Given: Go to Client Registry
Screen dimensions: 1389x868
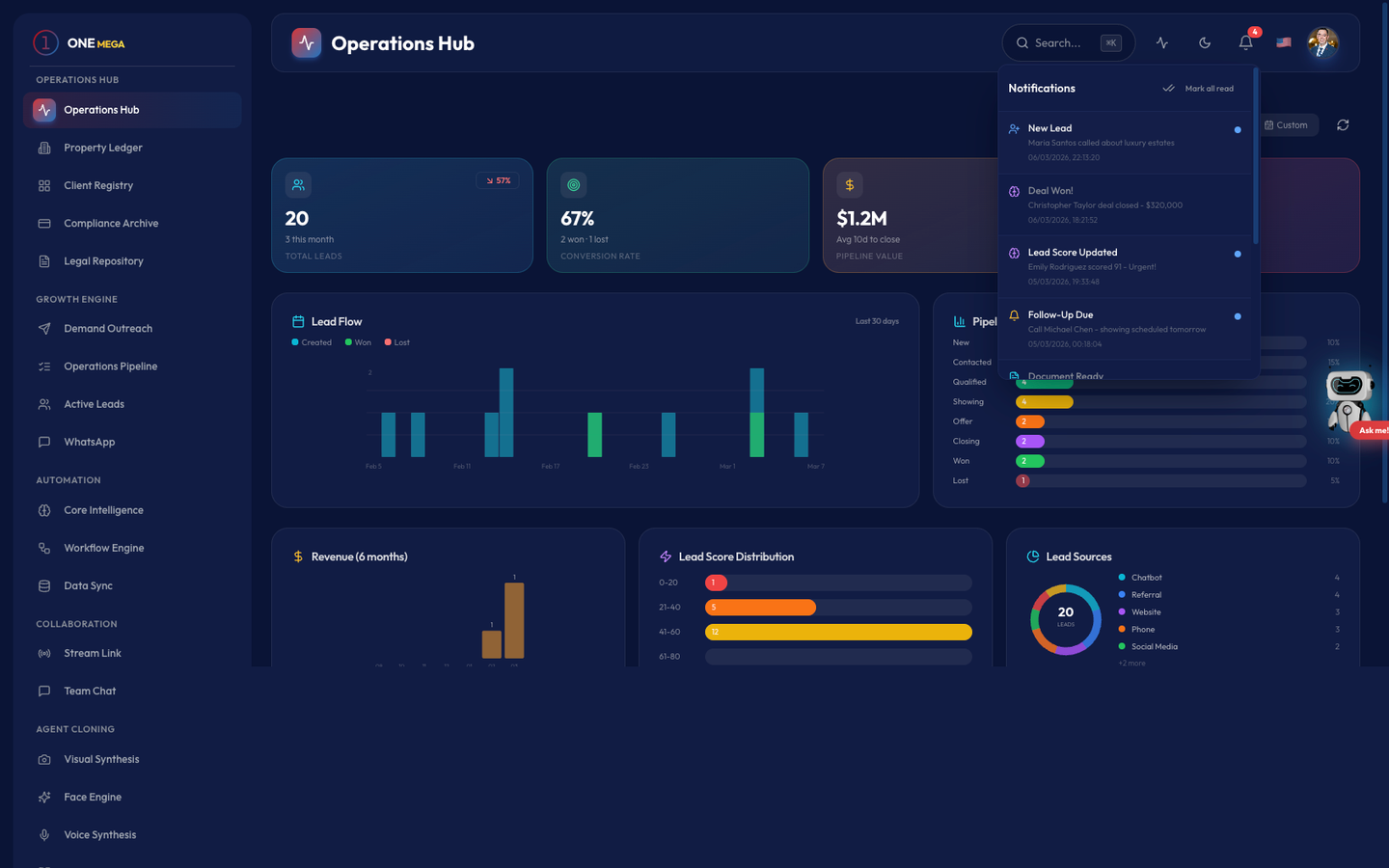Looking at the screenshot, I should pos(132,185).
